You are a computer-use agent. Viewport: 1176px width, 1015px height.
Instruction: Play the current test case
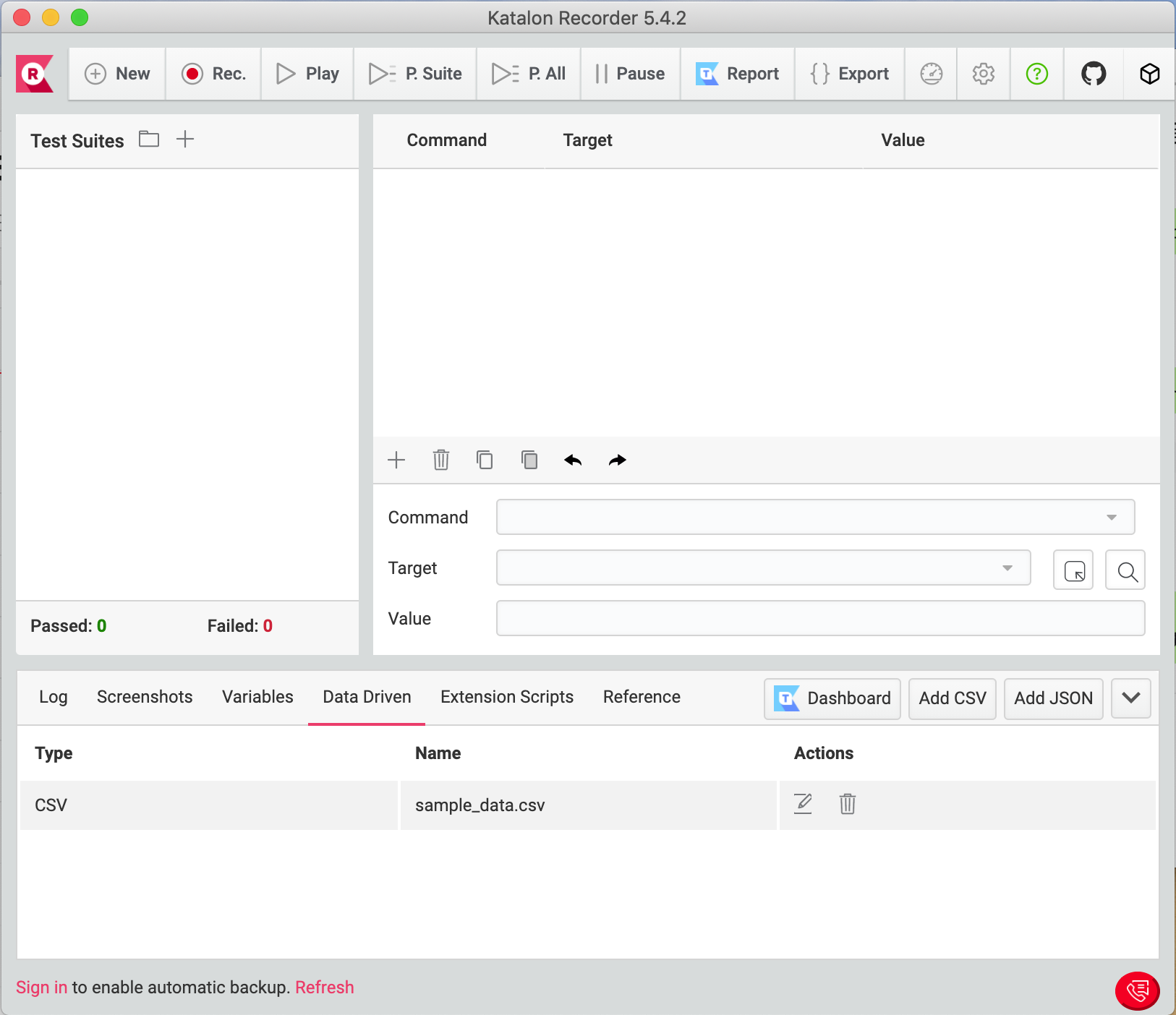tap(307, 74)
